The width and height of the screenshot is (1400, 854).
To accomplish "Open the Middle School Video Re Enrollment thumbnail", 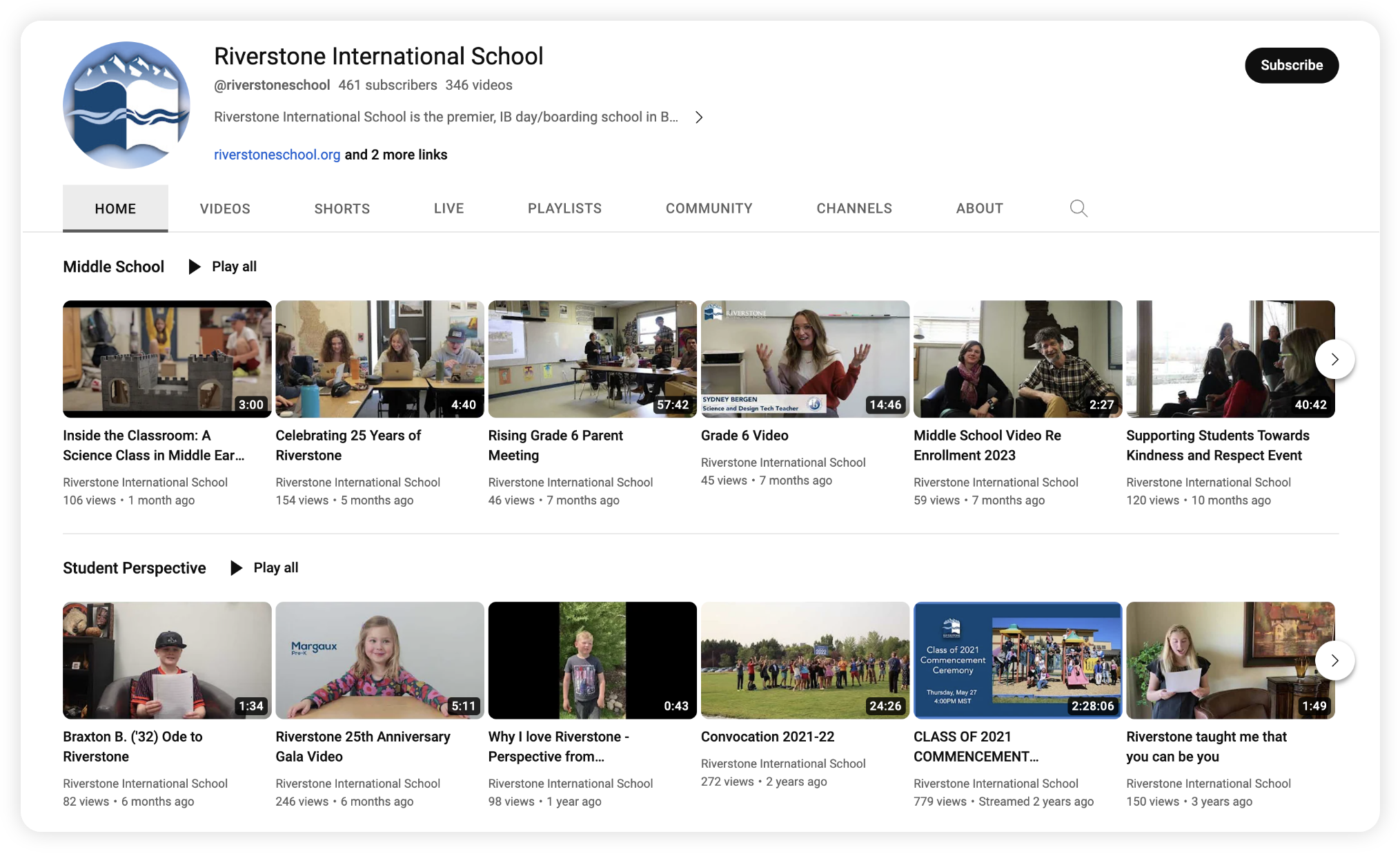I will click(x=1018, y=359).
